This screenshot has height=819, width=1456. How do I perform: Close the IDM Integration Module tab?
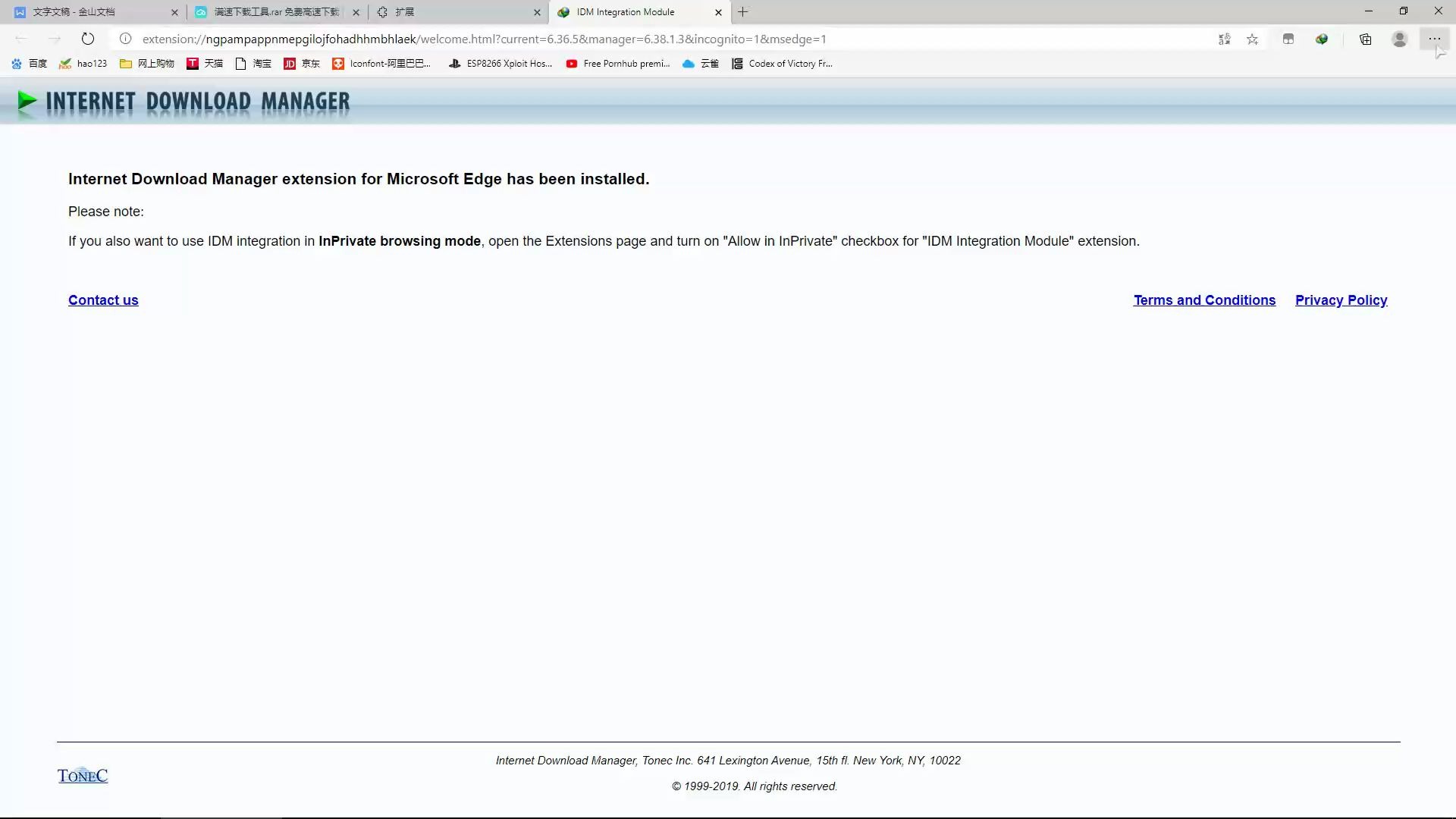click(718, 12)
